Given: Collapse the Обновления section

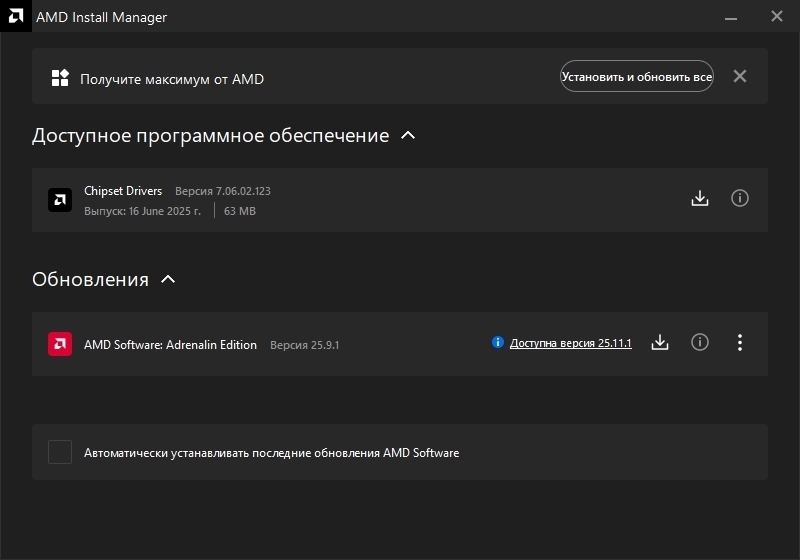Looking at the screenshot, I should (x=168, y=279).
